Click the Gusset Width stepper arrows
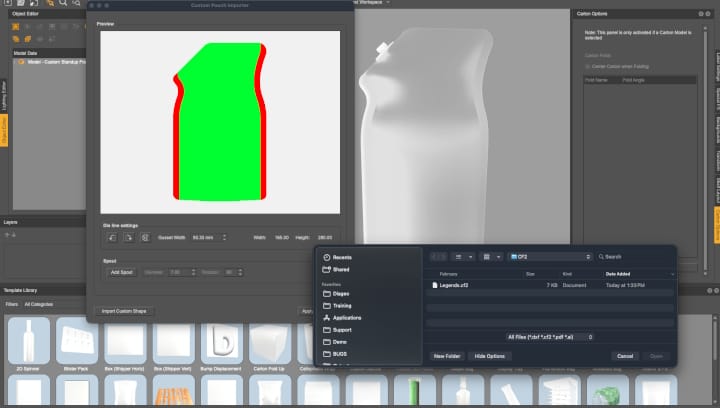This screenshot has height=408, width=720. tap(225, 237)
